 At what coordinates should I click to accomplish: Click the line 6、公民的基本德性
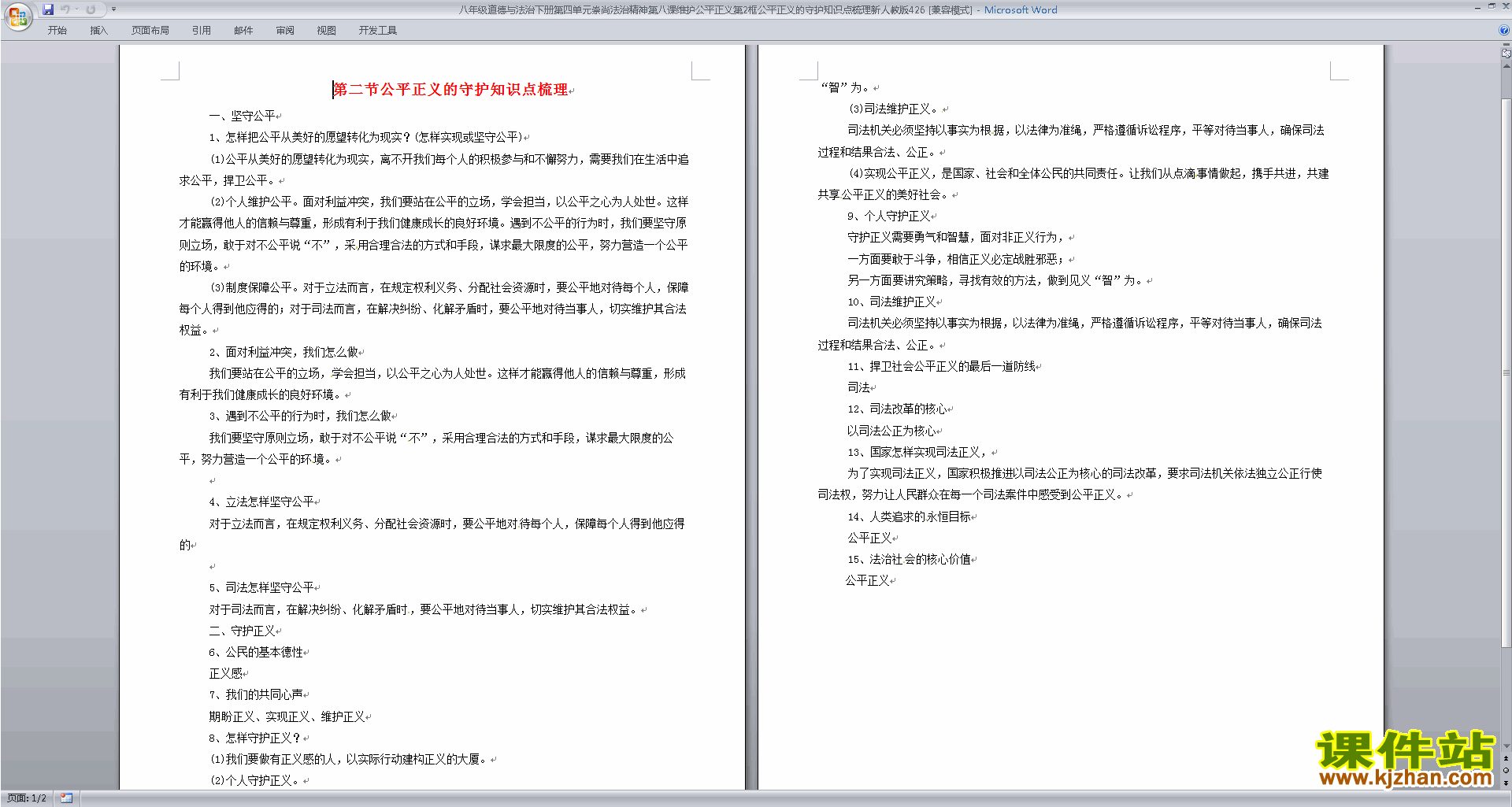tap(256, 652)
